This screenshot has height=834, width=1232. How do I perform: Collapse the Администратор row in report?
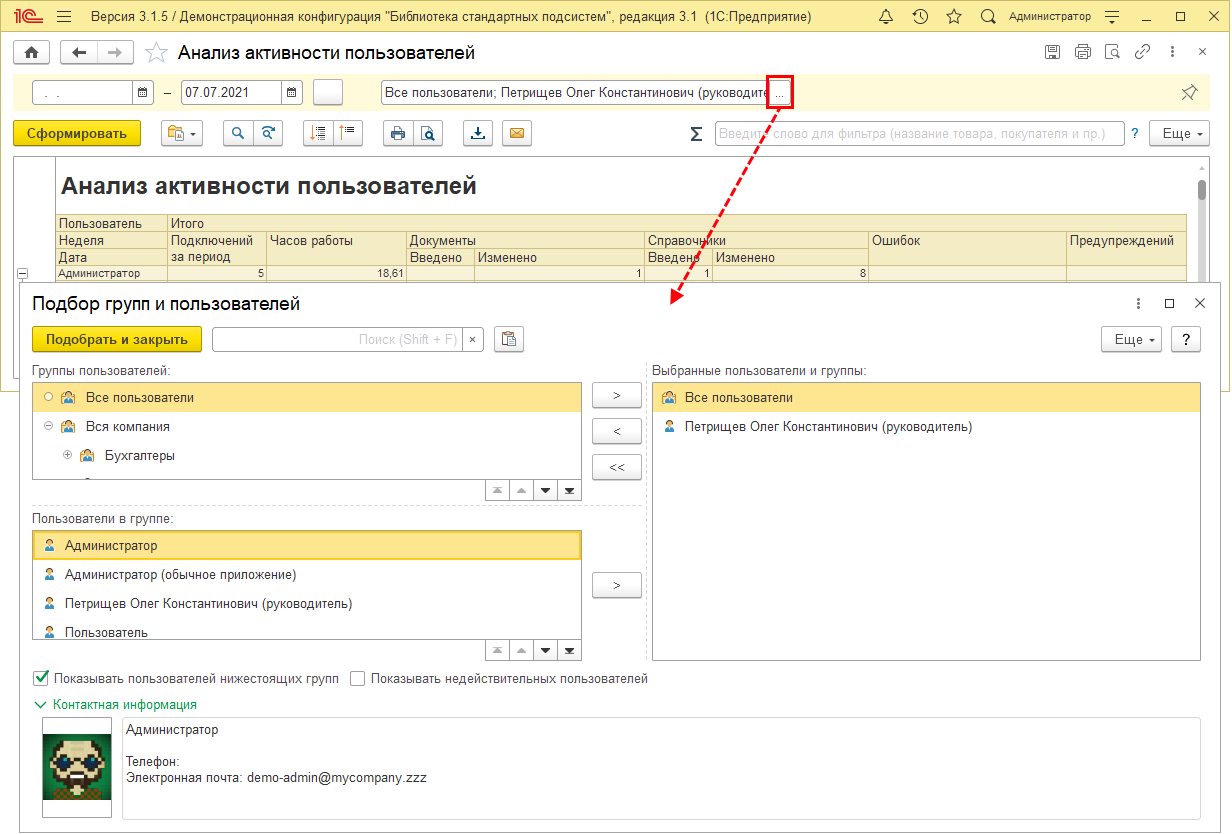[23, 273]
